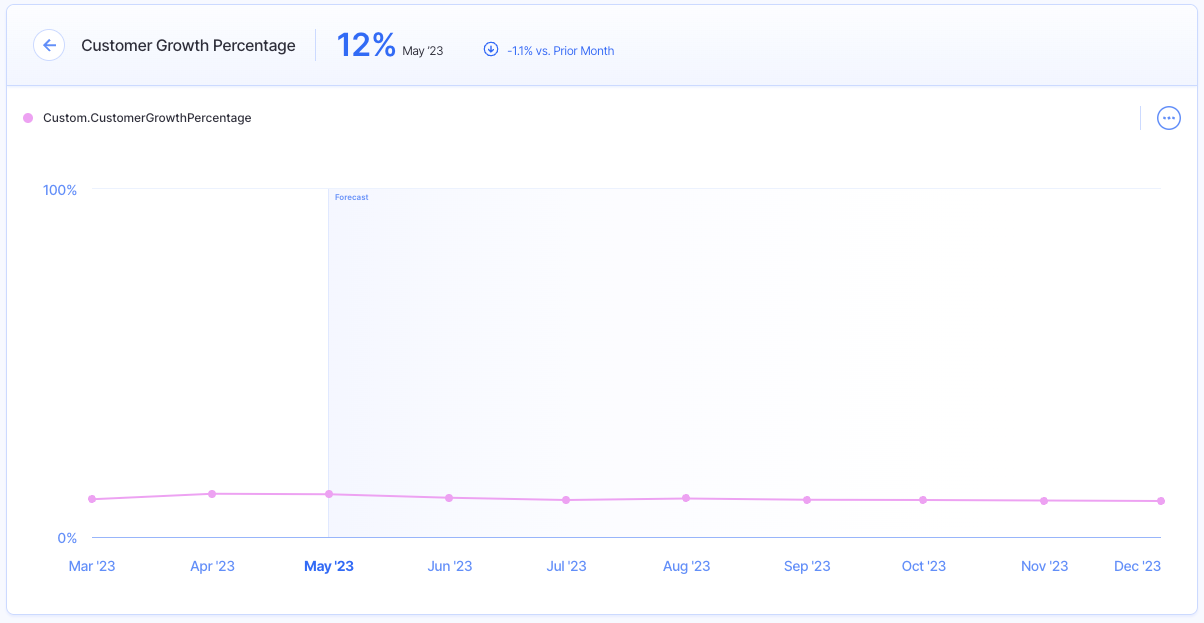Screen dimensions: 1204x623
Task: Click the Forecast region label
Action: [351, 197]
